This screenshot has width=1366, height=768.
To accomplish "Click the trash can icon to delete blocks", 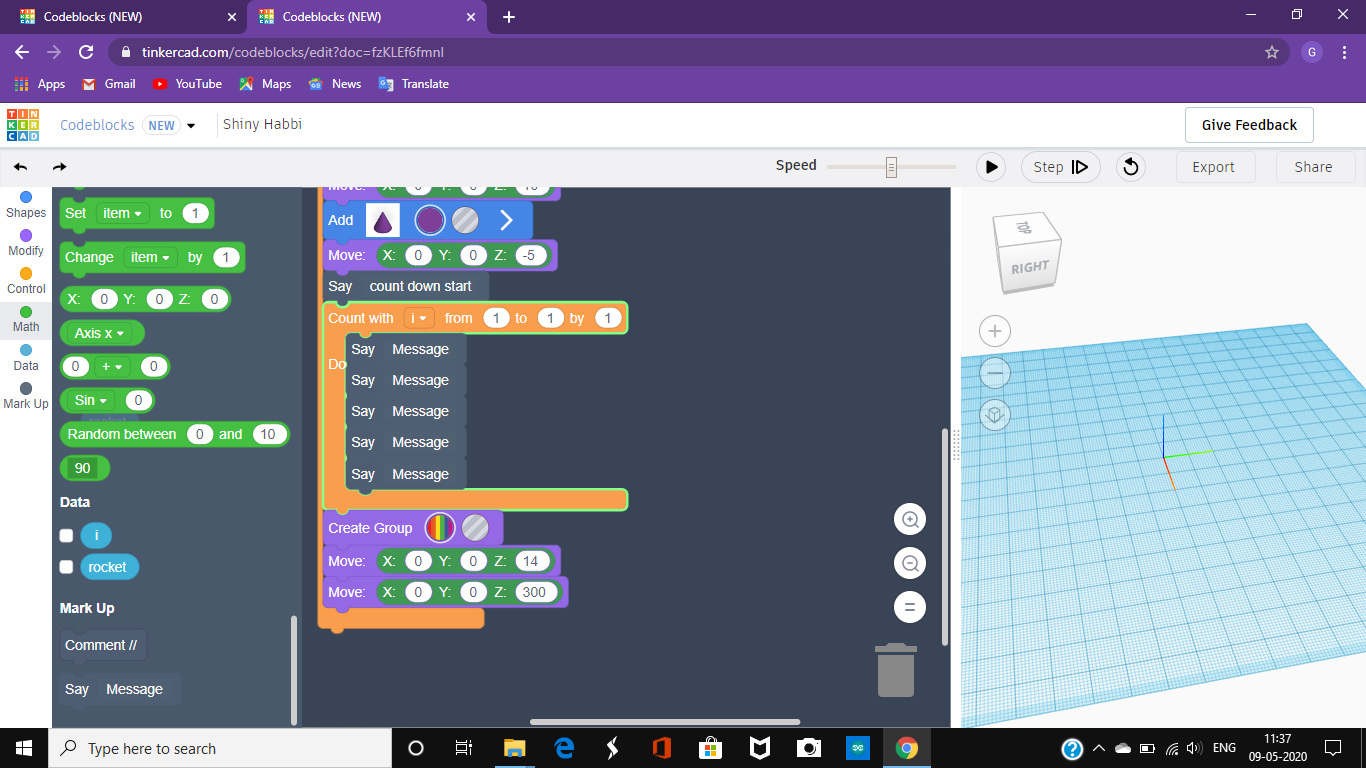I will (x=895, y=669).
